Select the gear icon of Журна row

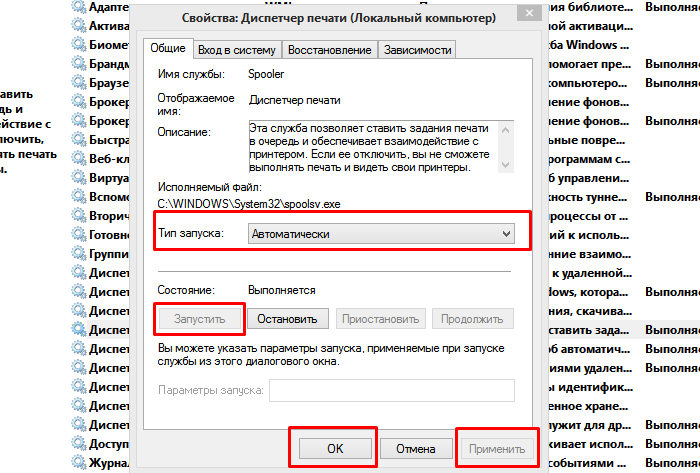click(x=79, y=463)
